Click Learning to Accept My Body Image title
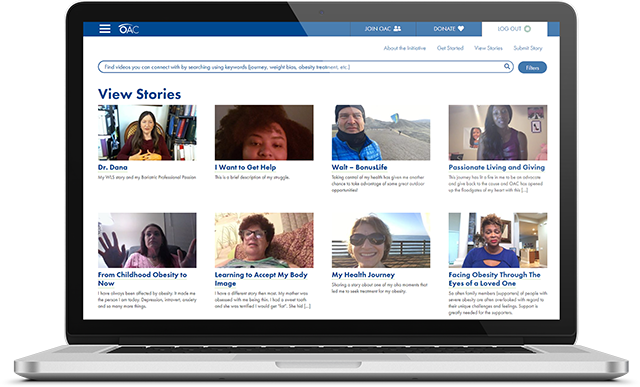The height and width of the screenshot is (387, 640). [x=261, y=279]
